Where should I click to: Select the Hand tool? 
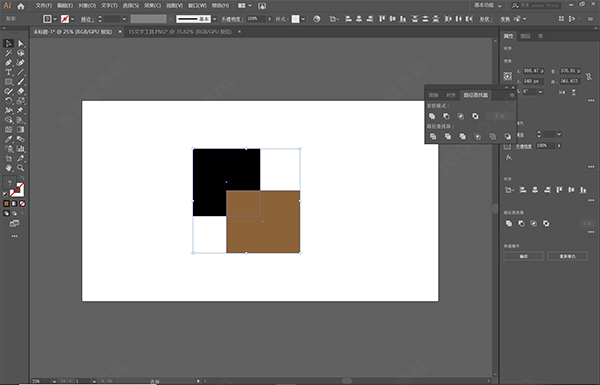(8, 168)
